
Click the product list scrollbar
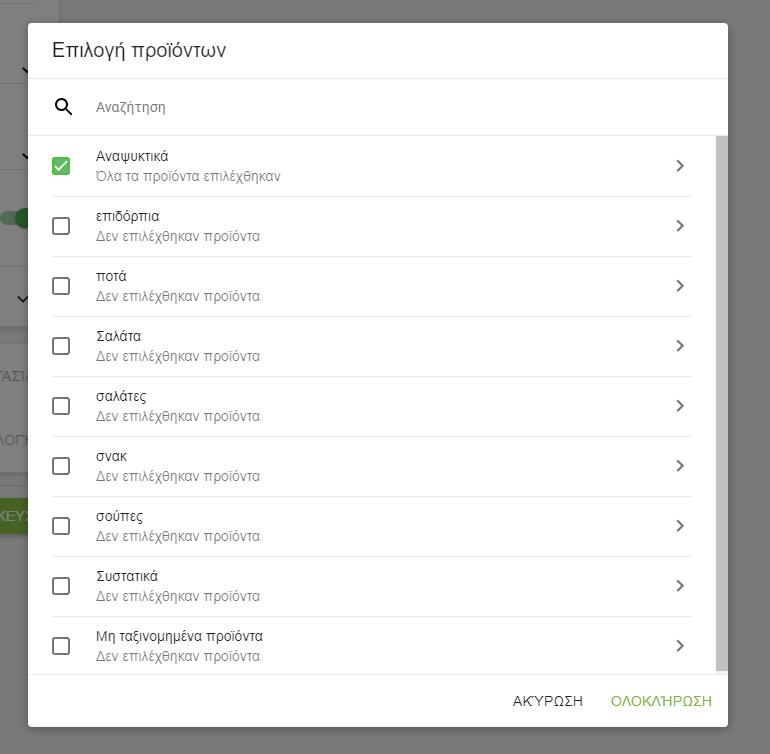(722, 400)
